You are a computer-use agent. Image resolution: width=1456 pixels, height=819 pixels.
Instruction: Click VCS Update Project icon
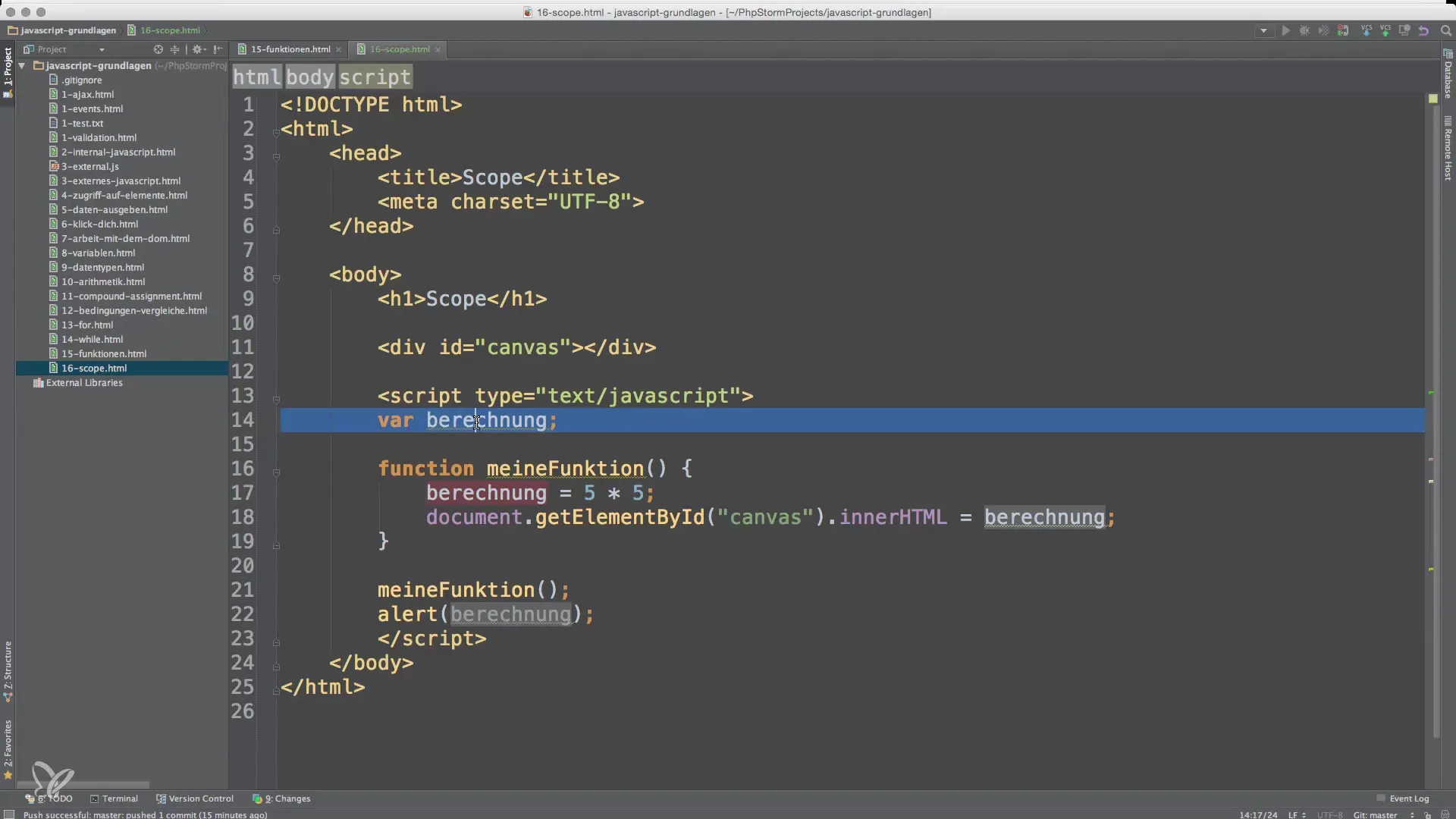point(1367,31)
